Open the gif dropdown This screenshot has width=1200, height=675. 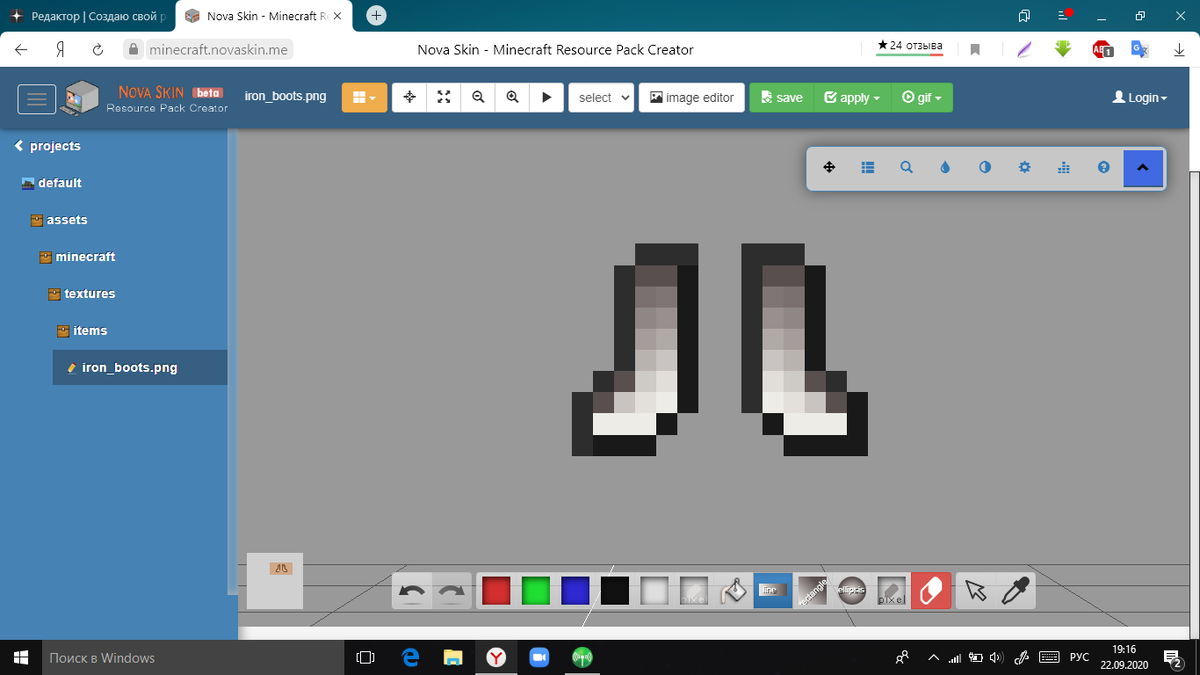coord(921,97)
